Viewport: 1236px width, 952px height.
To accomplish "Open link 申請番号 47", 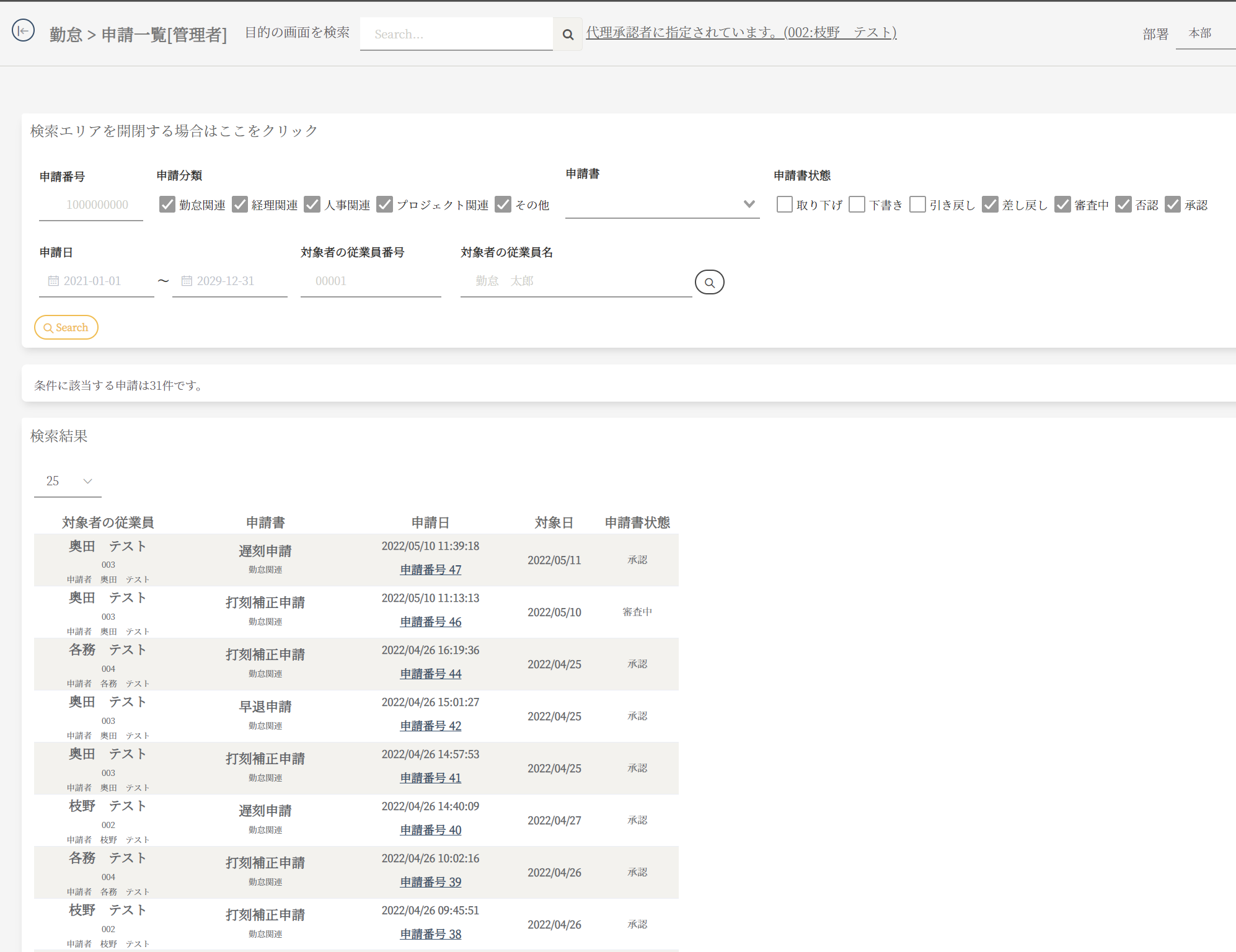I will coord(430,570).
